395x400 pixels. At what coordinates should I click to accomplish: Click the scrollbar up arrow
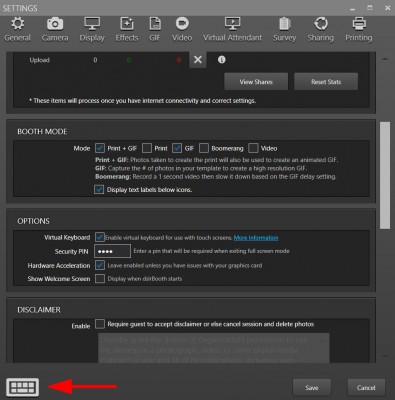tap(385, 59)
